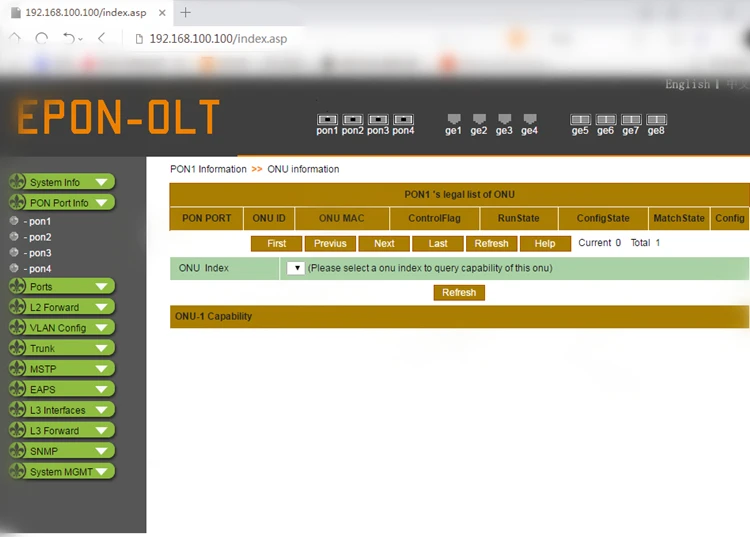
Task: Jump to Last page of ONU list
Action: point(438,243)
